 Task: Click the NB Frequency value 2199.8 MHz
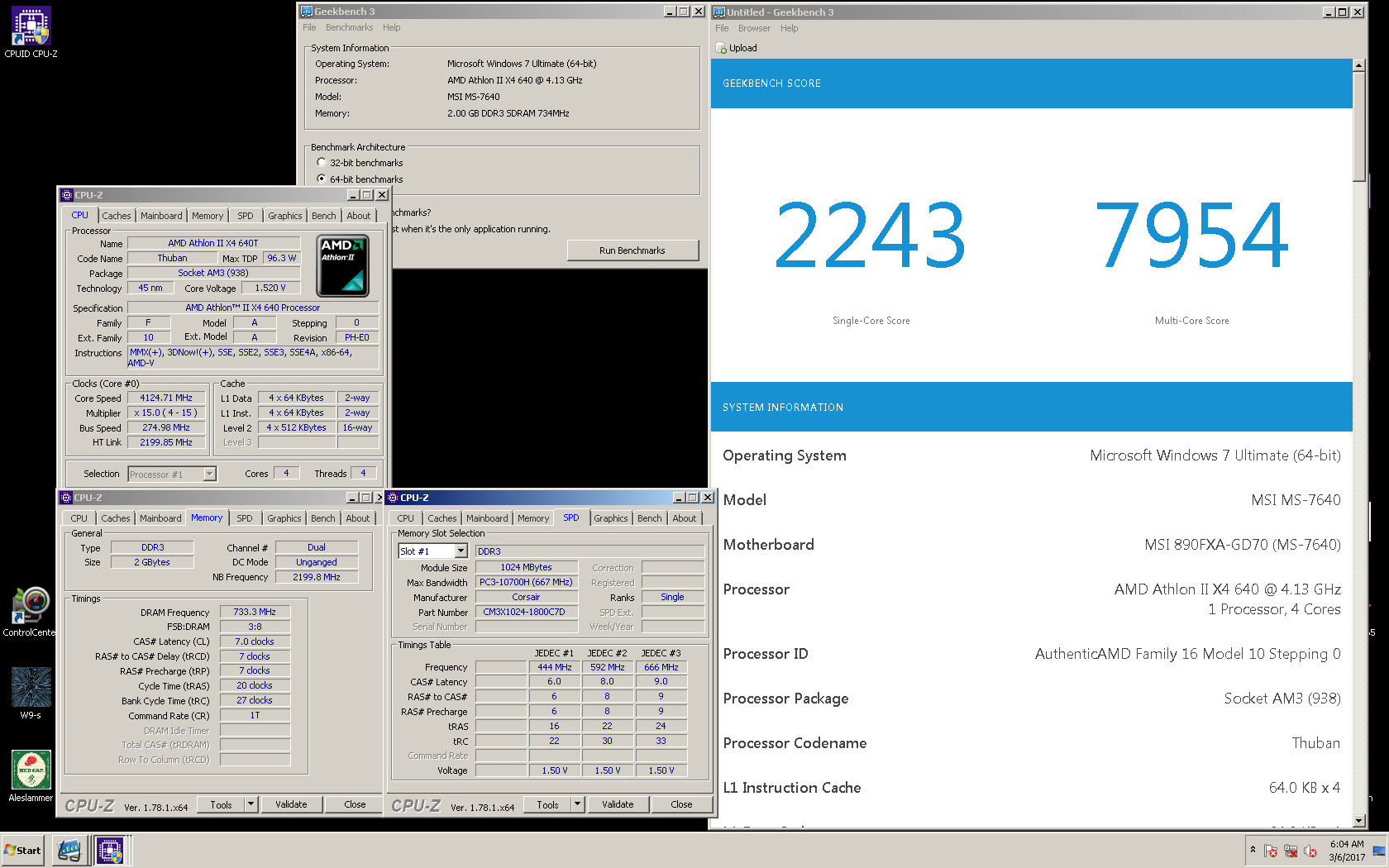[317, 577]
